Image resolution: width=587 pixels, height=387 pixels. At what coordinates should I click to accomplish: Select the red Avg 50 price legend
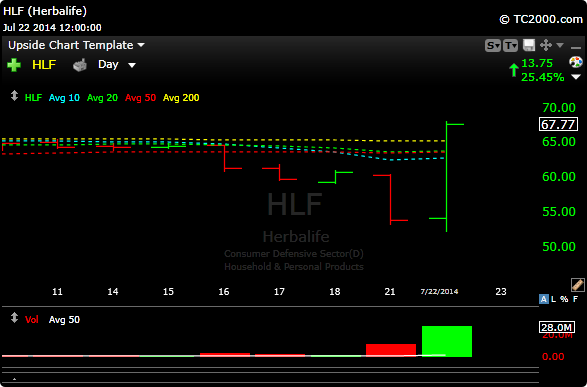pos(140,98)
